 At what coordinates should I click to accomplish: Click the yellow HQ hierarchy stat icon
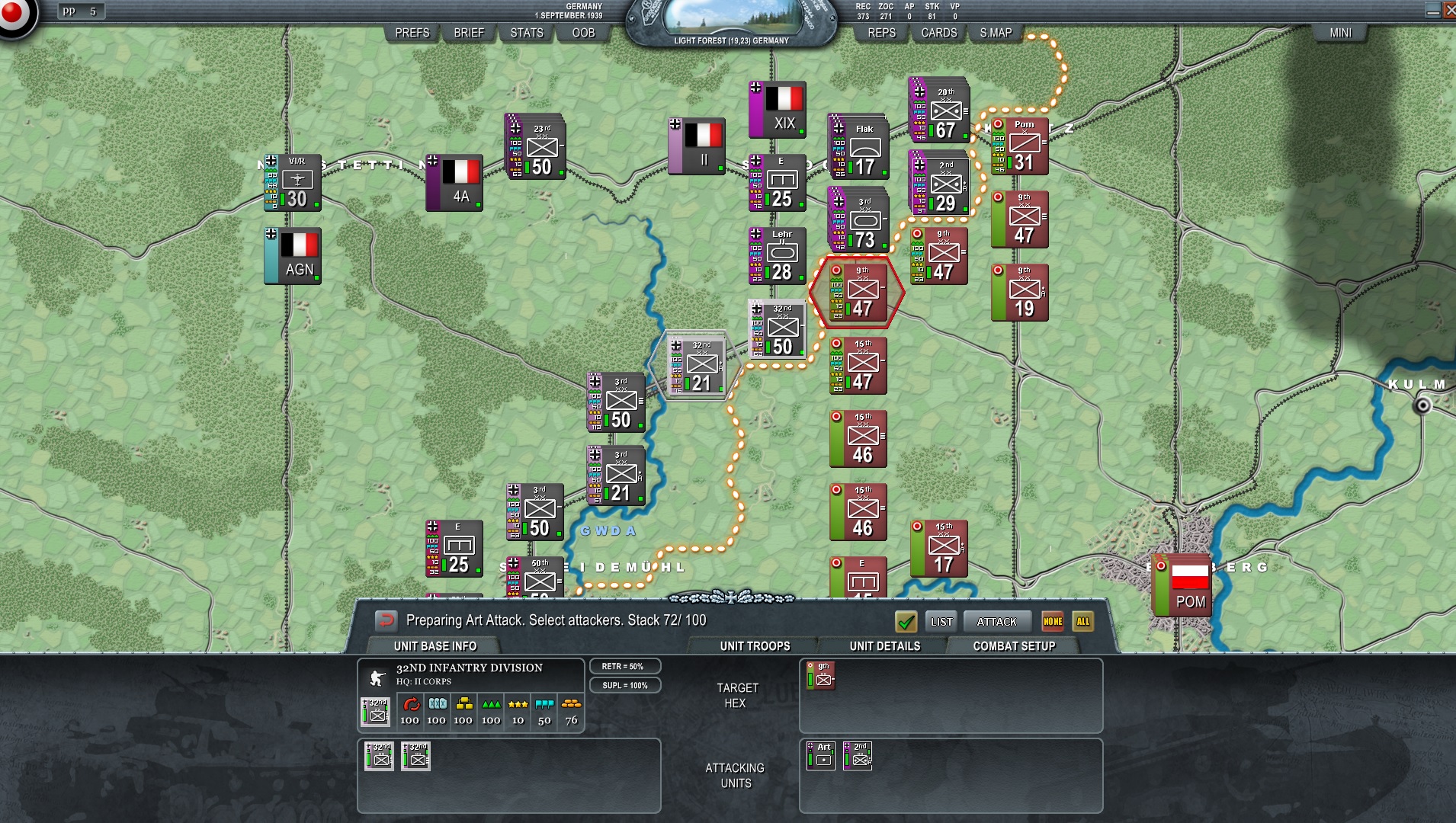point(465,705)
